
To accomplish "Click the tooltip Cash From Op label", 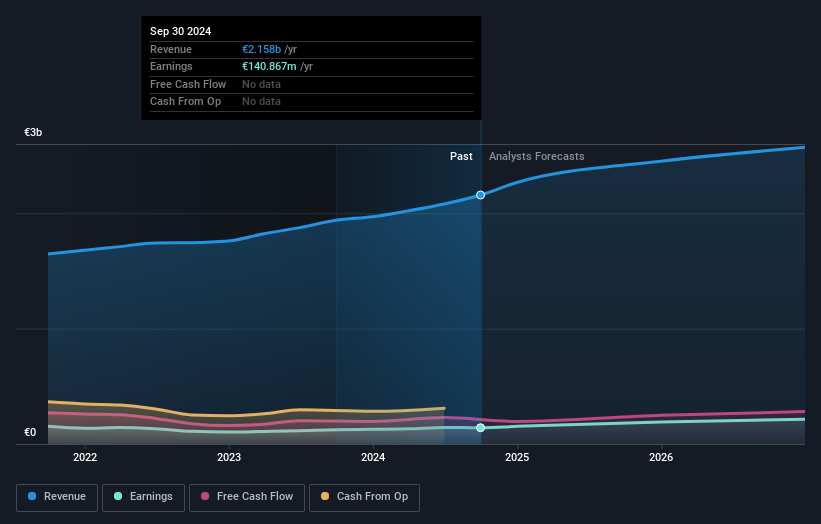I will (185, 102).
